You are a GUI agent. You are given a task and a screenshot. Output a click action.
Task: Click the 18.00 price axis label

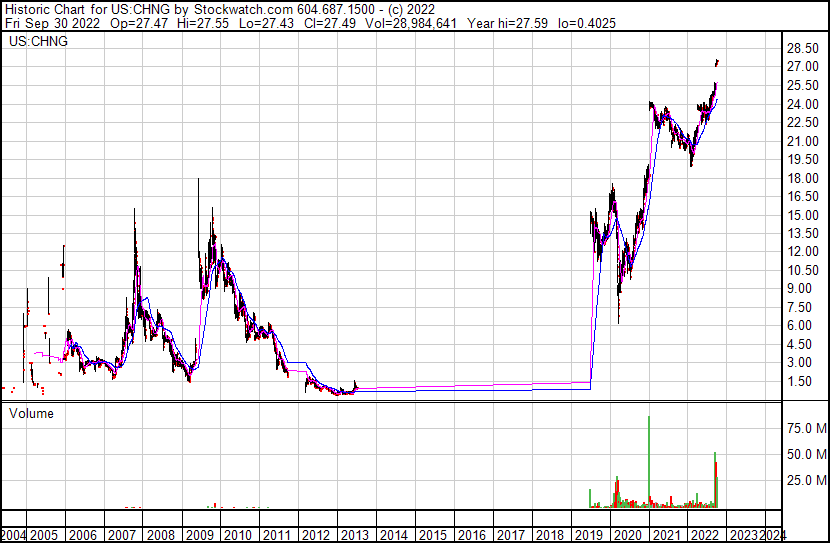(x=803, y=178)
